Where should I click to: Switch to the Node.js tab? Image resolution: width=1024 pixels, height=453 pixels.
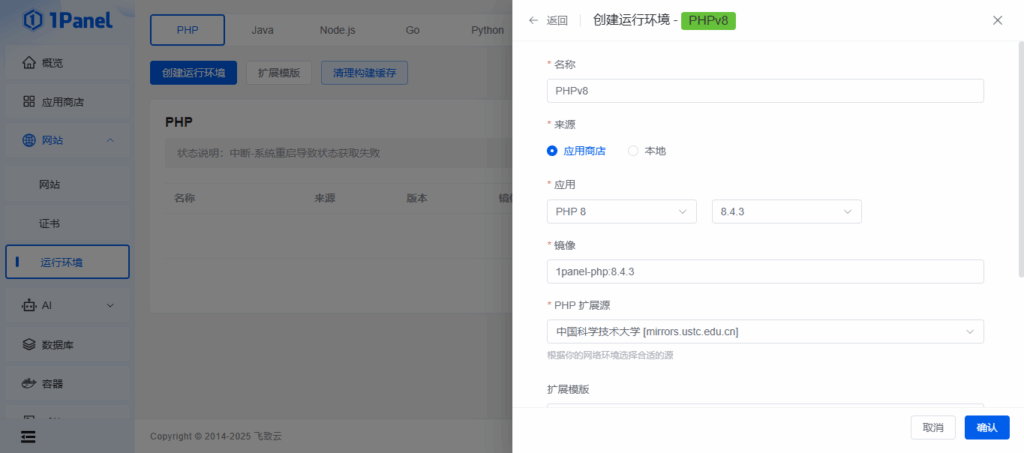(x=337, y=30)
